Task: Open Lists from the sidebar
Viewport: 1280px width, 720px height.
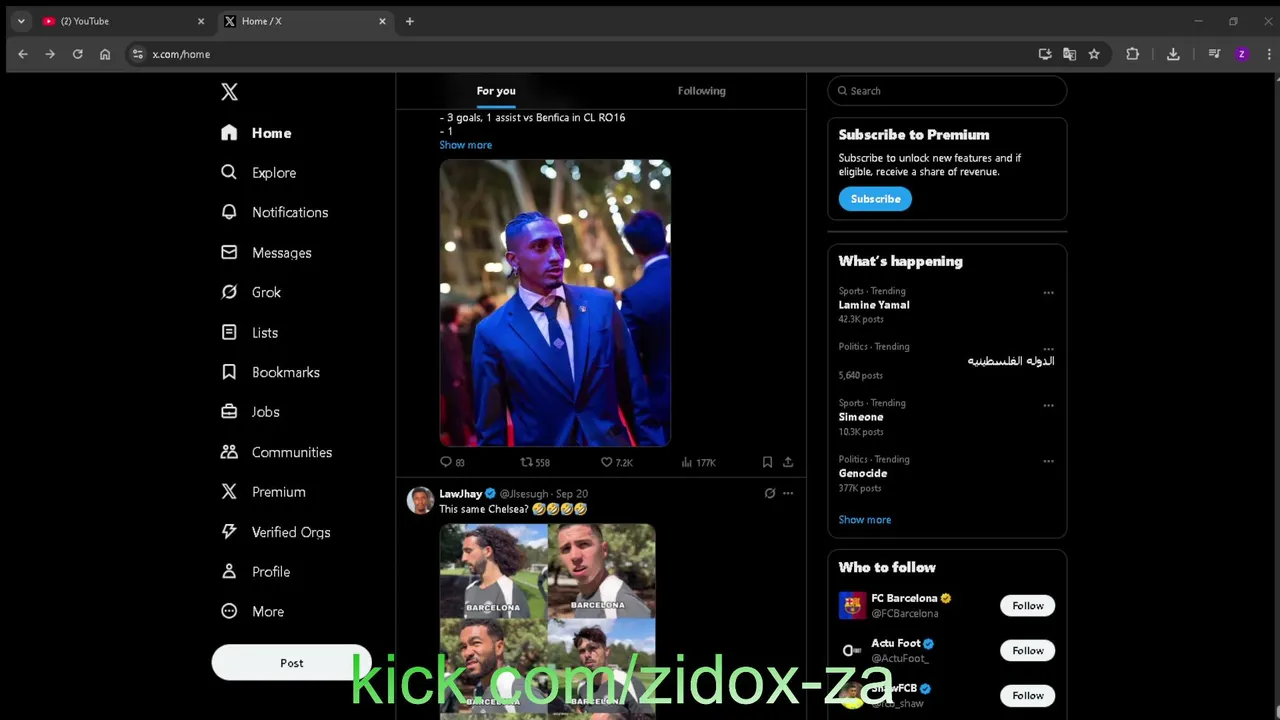Action: click(250, 333)
